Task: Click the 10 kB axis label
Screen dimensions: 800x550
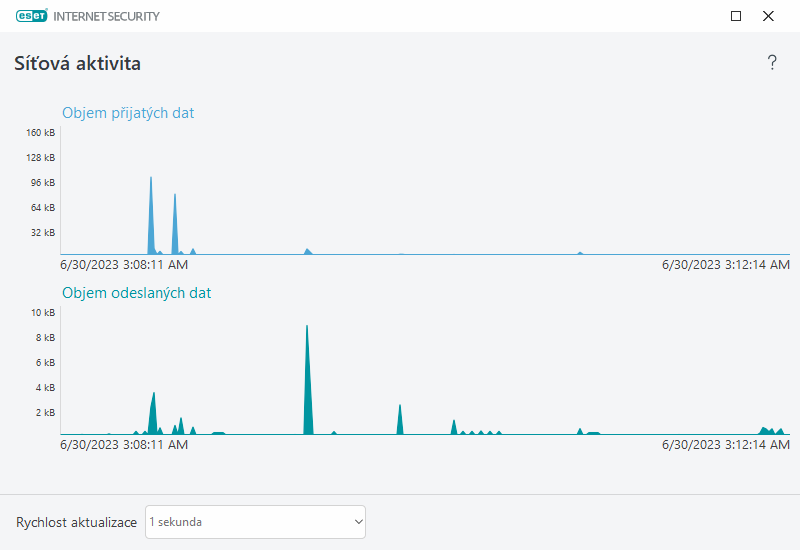Action: [43, 313]
